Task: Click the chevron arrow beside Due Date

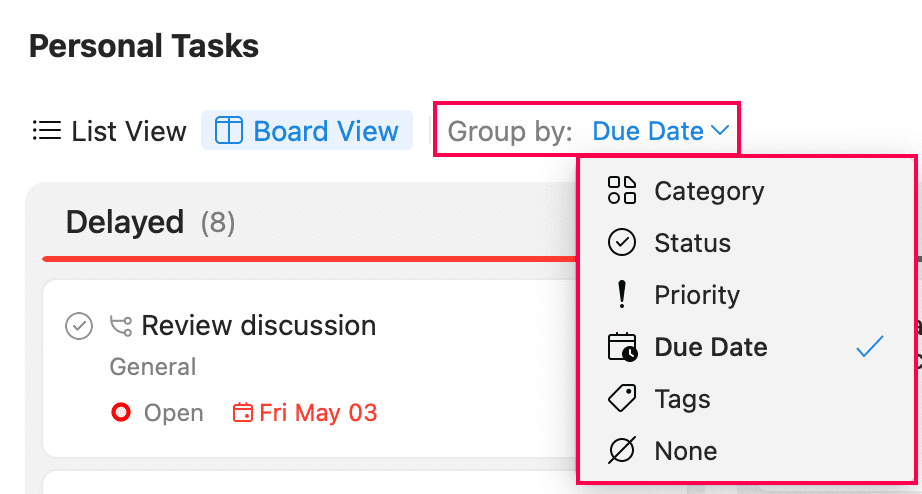Action: 719,131
